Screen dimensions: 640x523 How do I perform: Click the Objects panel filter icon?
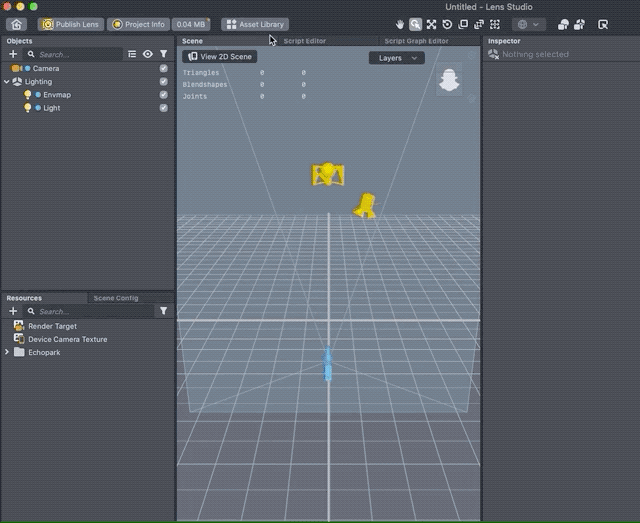click(164, 54)
